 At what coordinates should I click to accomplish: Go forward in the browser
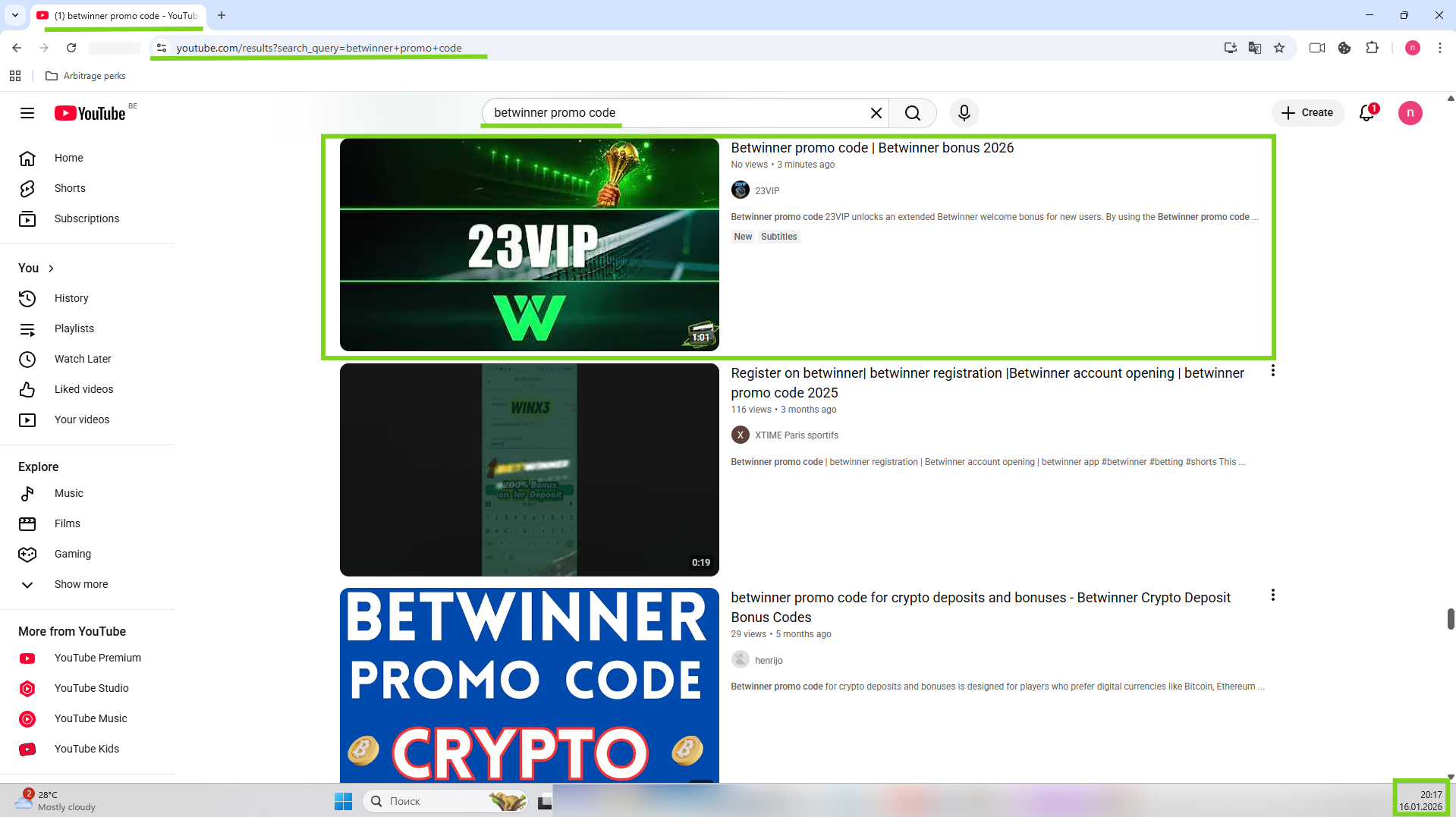(x=44, y=48)
